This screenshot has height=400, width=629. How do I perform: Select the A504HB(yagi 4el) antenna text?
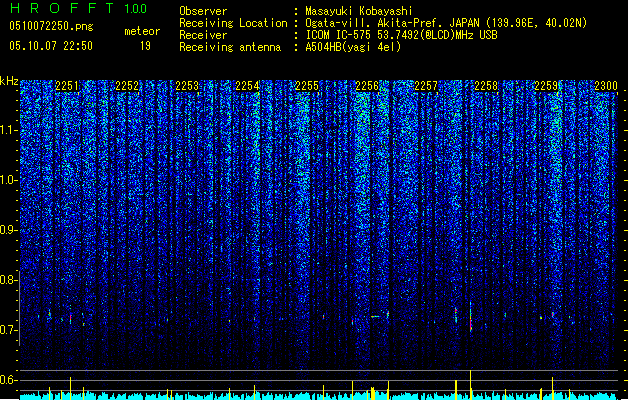(353, 47)
